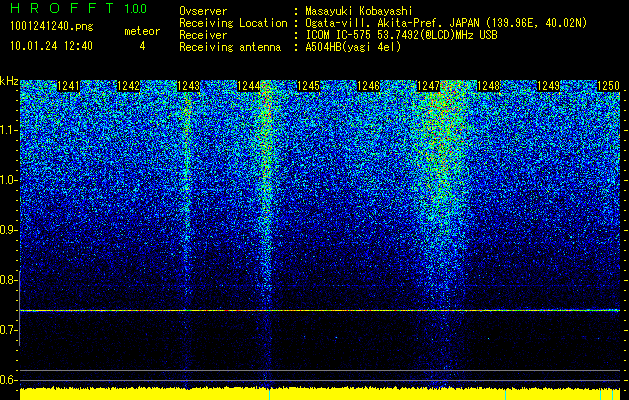Image resolution: width=629 pixels, height=400 pixels.
Task: Click the 1241 time marker
Action: (69, 86)
